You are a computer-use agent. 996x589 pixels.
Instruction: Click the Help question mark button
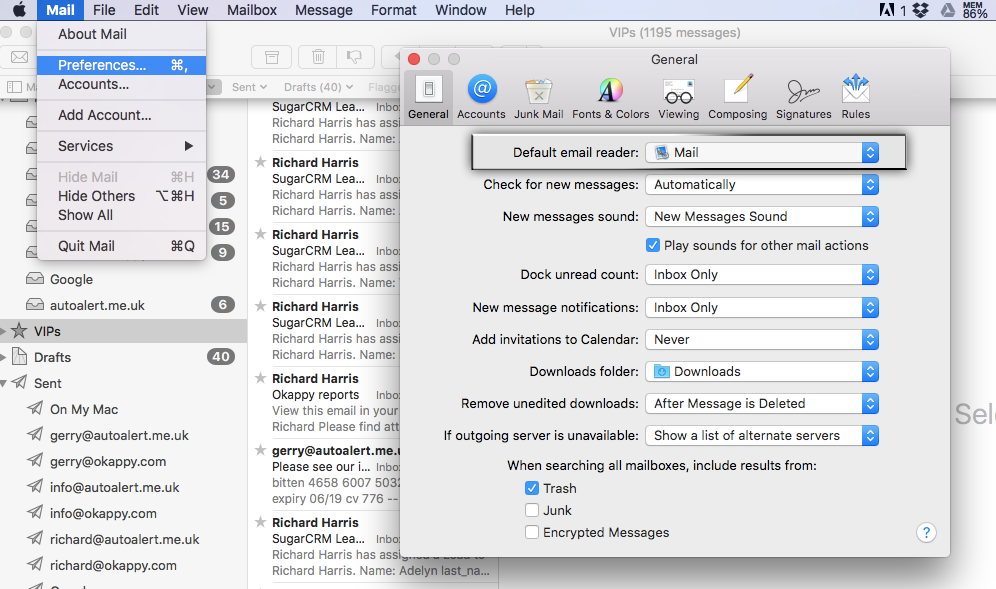click(x=926, y=532)
